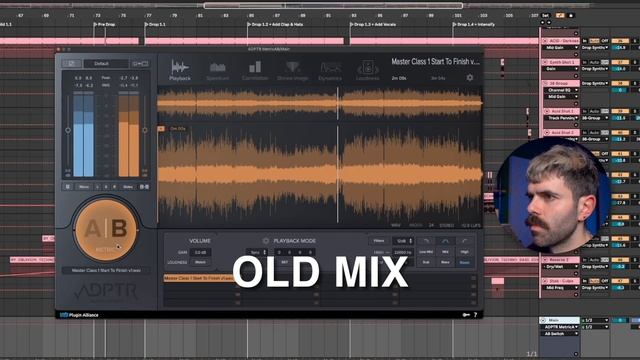Toggle the orange button right of Set
Viewport: 640px width, 360px height.
(560, 16)
